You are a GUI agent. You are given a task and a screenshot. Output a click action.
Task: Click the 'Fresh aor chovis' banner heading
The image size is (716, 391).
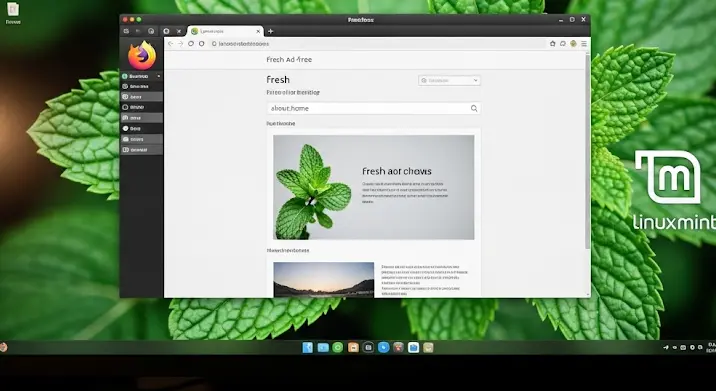click(396, 171)
